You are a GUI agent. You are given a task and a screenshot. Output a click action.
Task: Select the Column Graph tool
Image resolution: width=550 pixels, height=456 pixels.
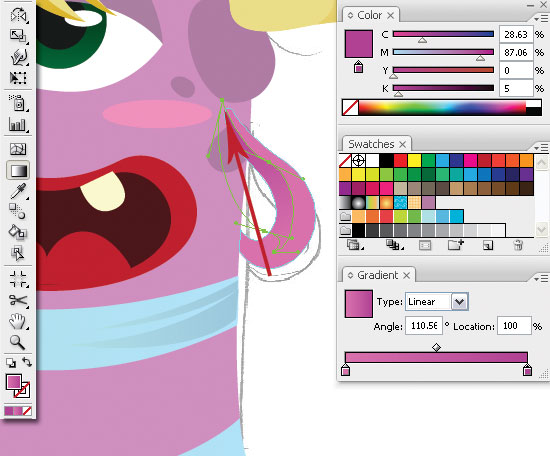tap(18, 124)
